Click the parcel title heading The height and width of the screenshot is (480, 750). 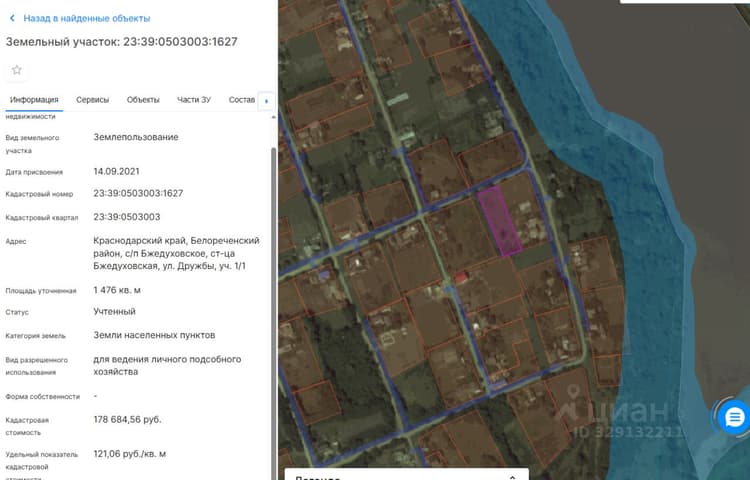121,42
